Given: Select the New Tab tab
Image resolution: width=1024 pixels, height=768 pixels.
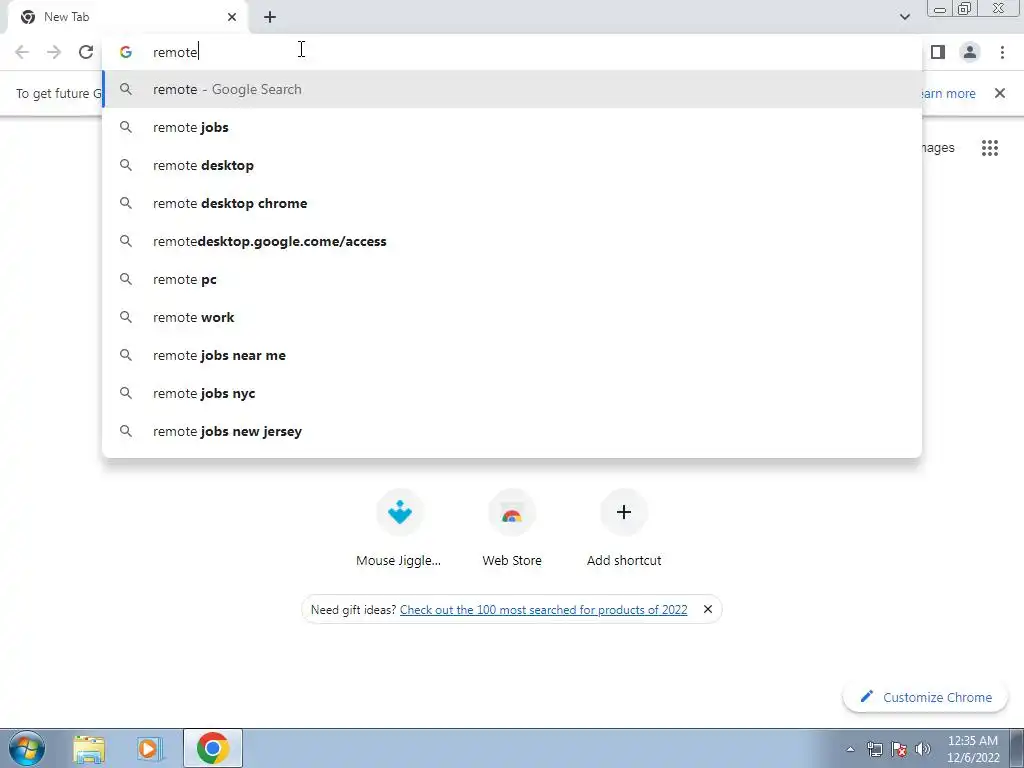Looking at the screenshot, I should pyautogui.click(x=127, y=17).
